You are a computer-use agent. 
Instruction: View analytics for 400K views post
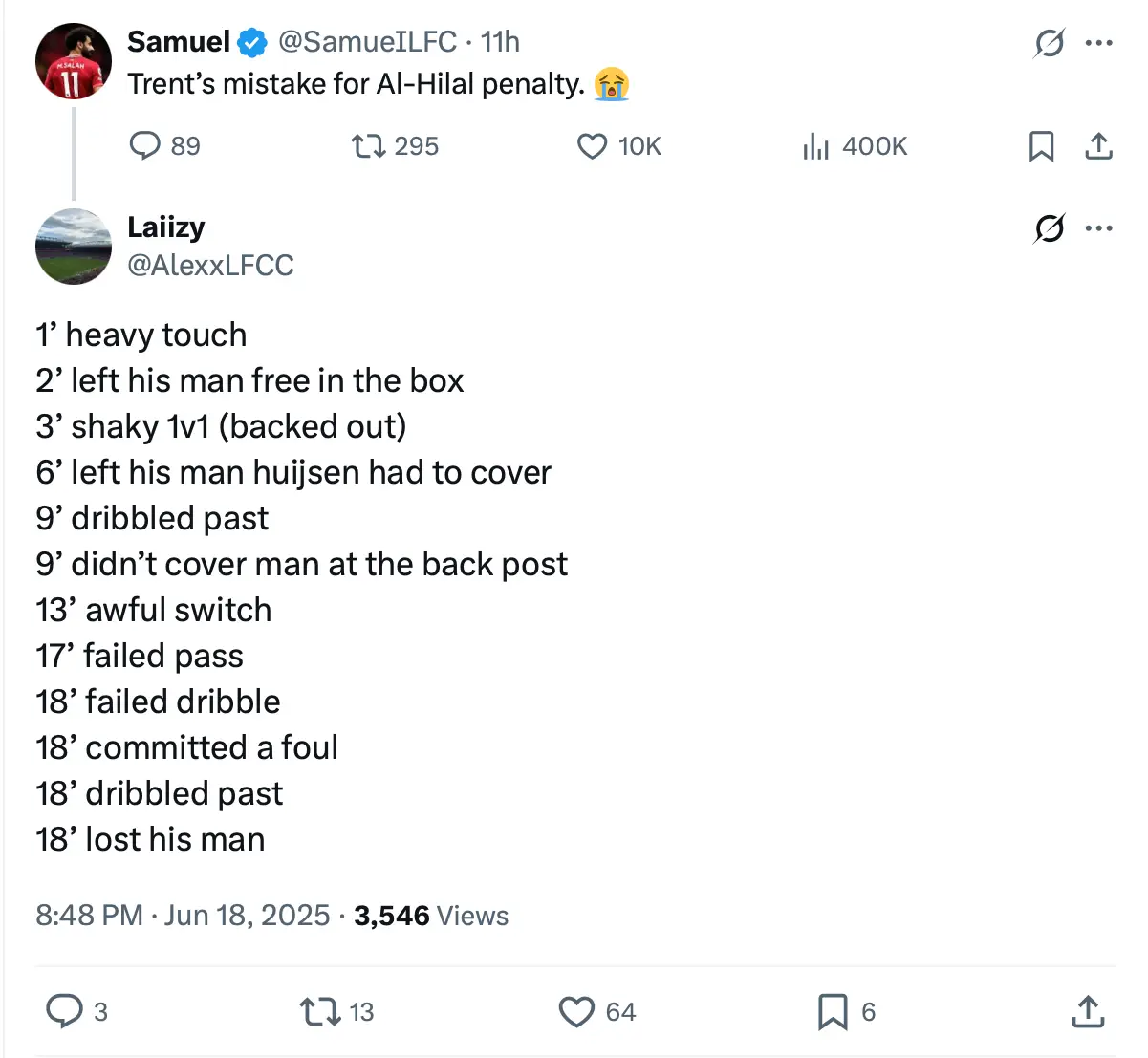coord(815,146)
